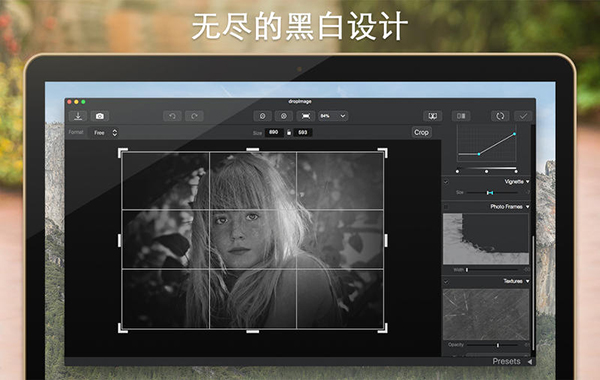Click the right gradient stop below curve
Image resolution: width=600 pixels, height=380 pixels.
coord(516,171)
